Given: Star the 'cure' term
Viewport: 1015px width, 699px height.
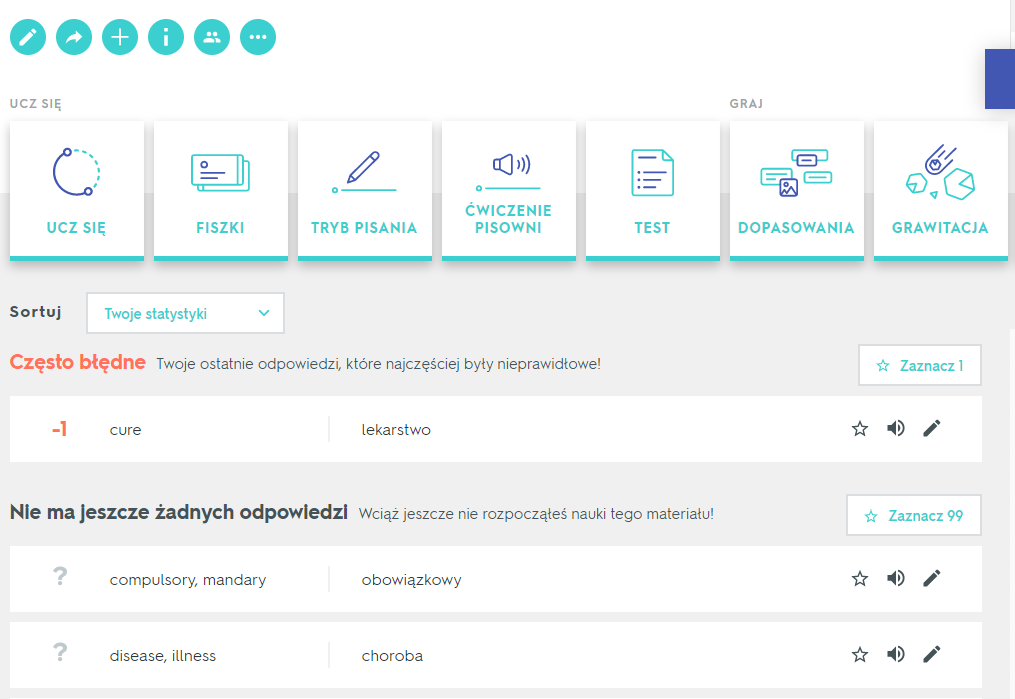Looking at the screenshot, I should tap(860, 429).
